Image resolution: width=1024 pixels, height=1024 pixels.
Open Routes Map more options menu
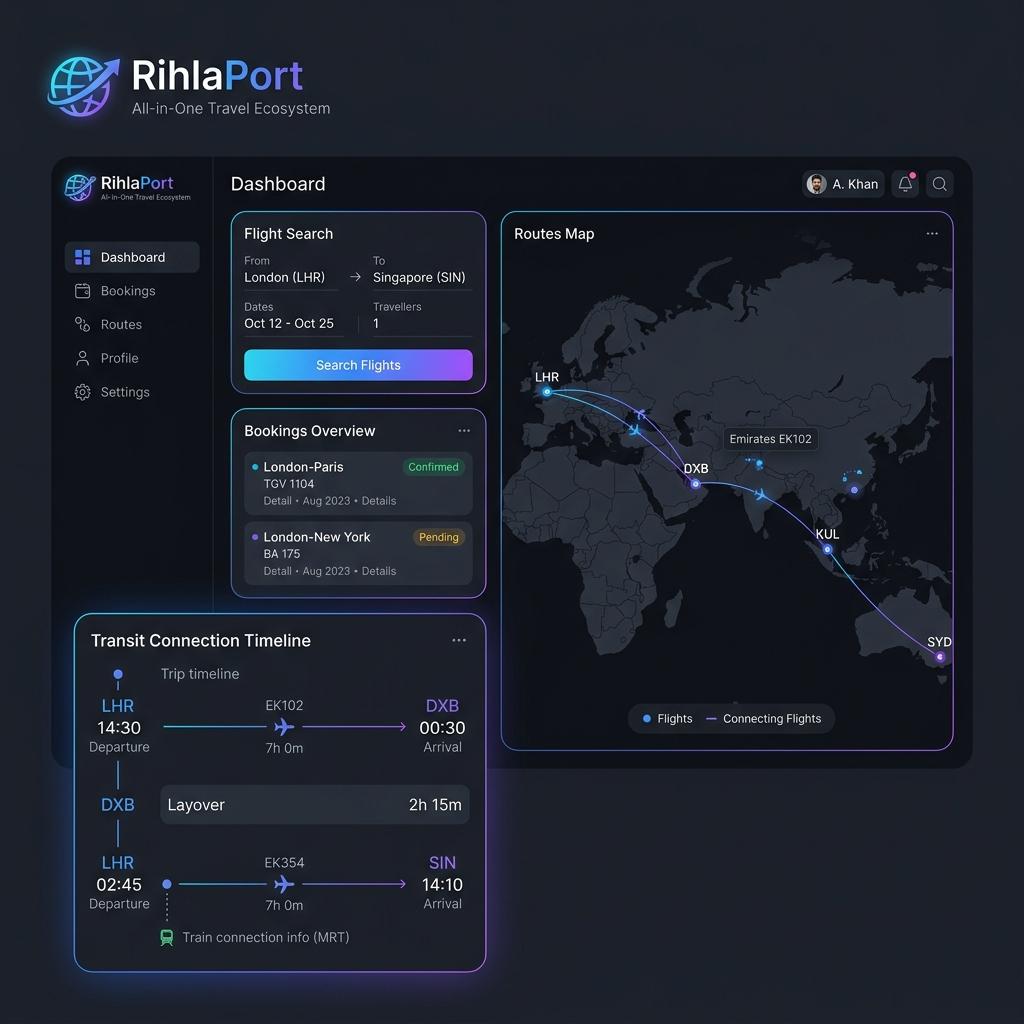click(932, 234)
